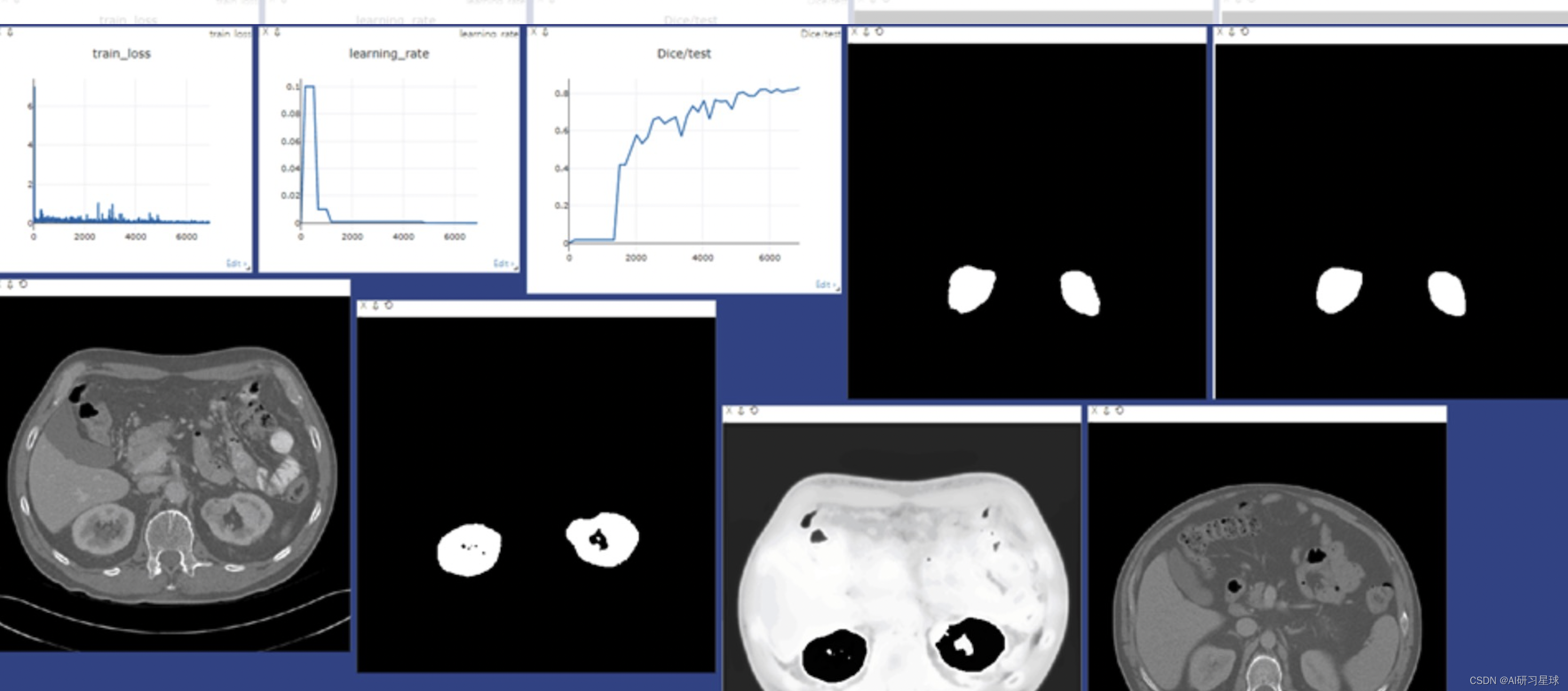Close the cropped CT pane above the watermark
This screenshot has width=1568, height=691.
click(x=1095, y=411)
